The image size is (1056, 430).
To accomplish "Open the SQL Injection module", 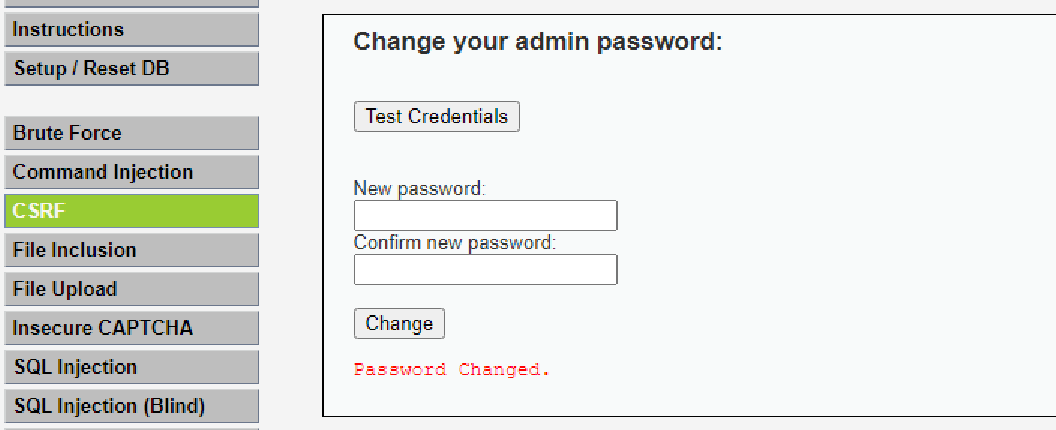I will (130, 367).
